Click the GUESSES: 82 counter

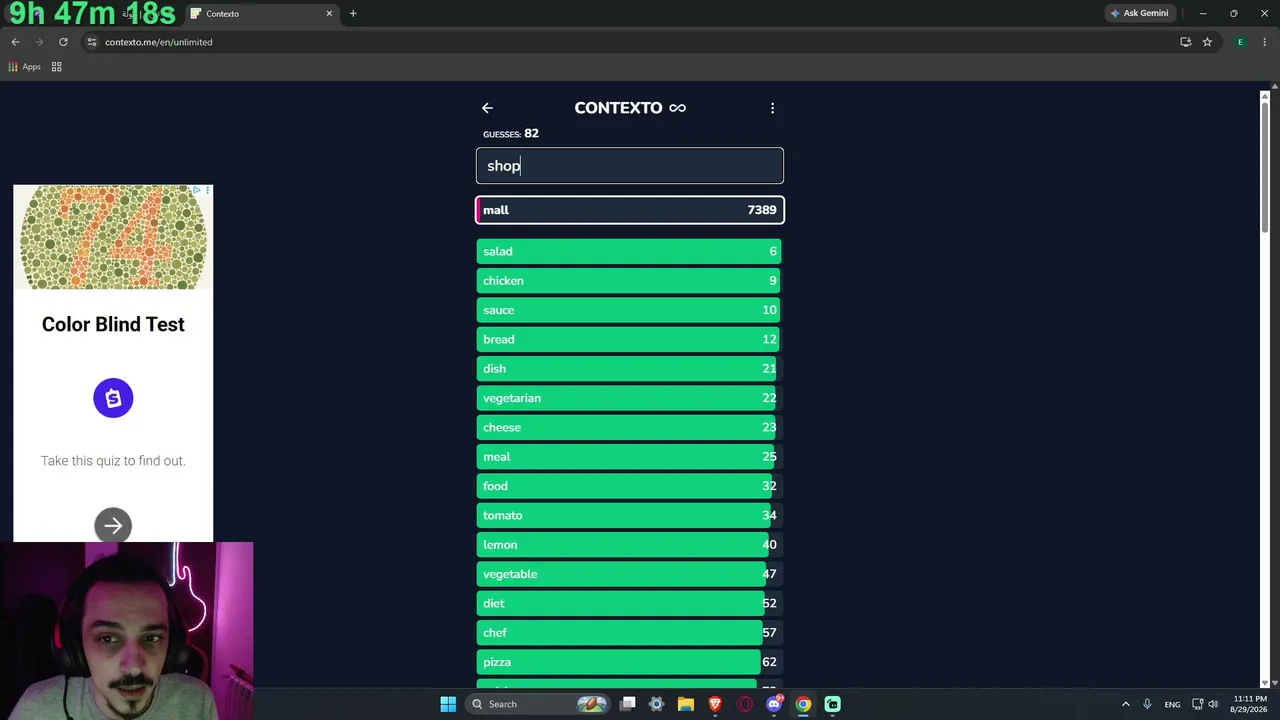[x=511, y=134]
